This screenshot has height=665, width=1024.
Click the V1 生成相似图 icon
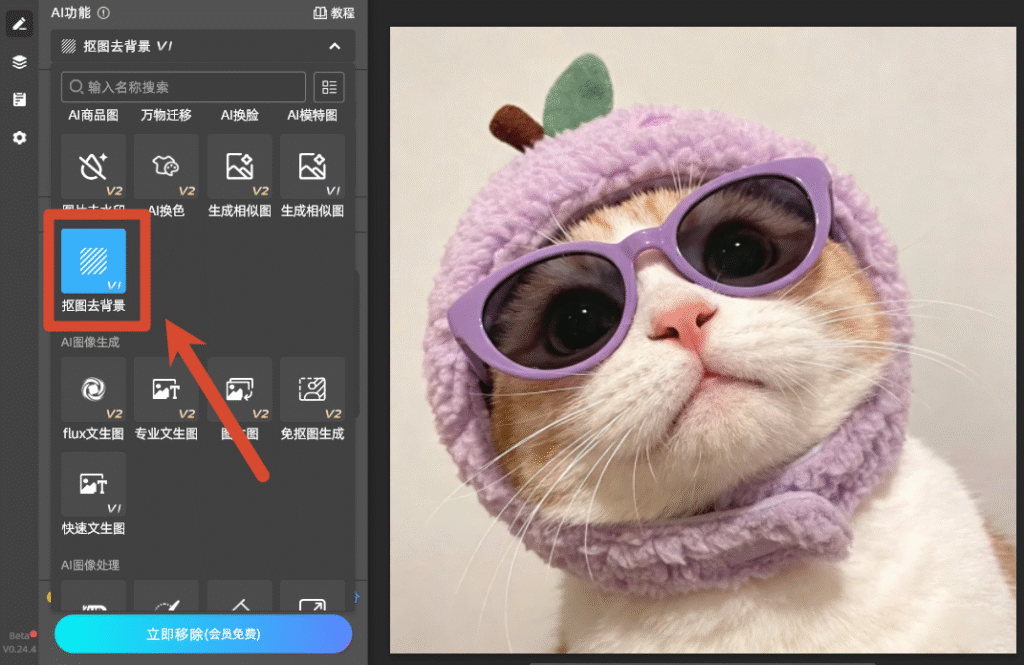(x=312, y=167)
